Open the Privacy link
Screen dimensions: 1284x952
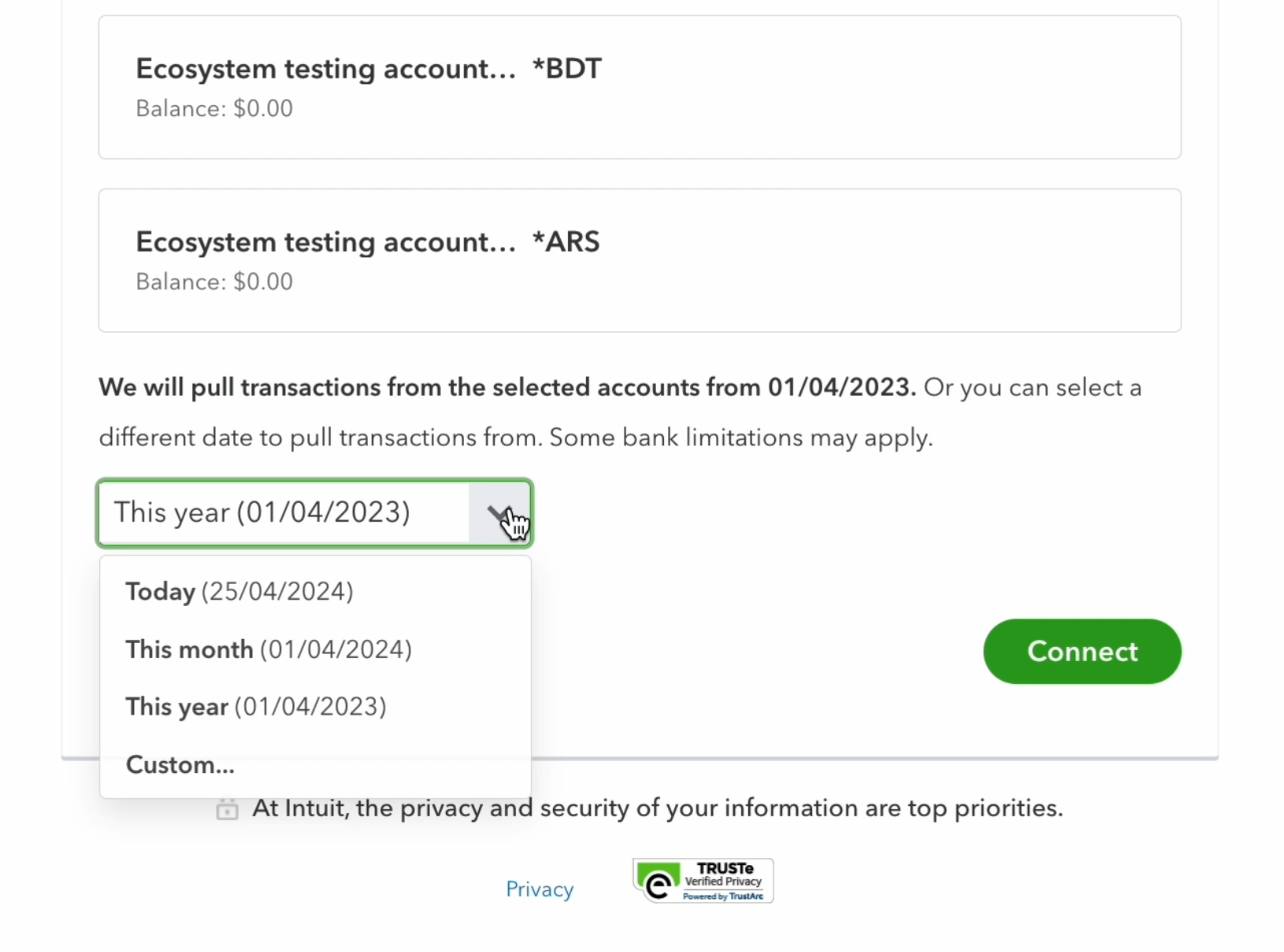click(539, 889)
